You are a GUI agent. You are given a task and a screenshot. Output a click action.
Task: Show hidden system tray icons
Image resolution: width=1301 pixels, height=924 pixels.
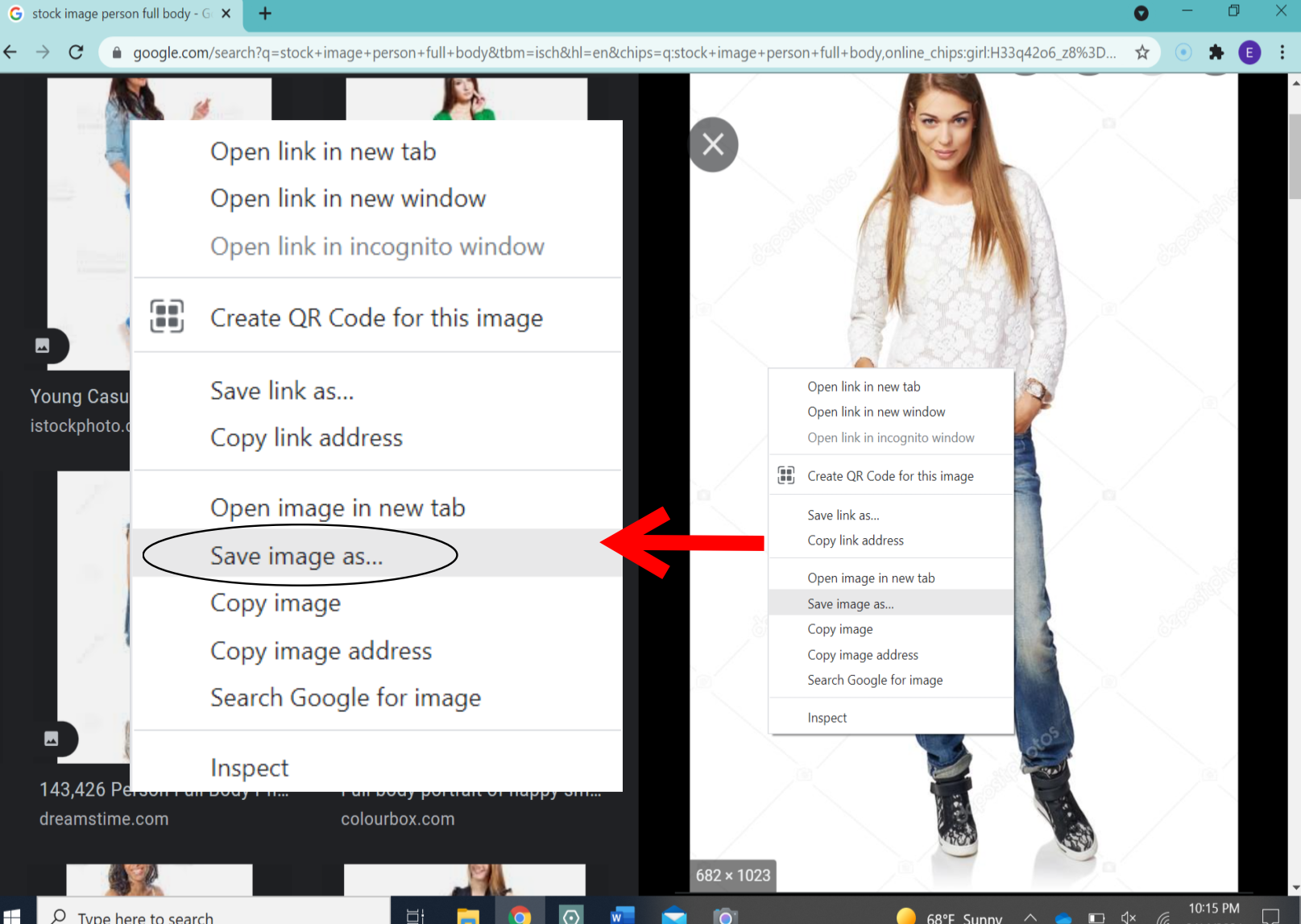click(x=1030, y=918)
